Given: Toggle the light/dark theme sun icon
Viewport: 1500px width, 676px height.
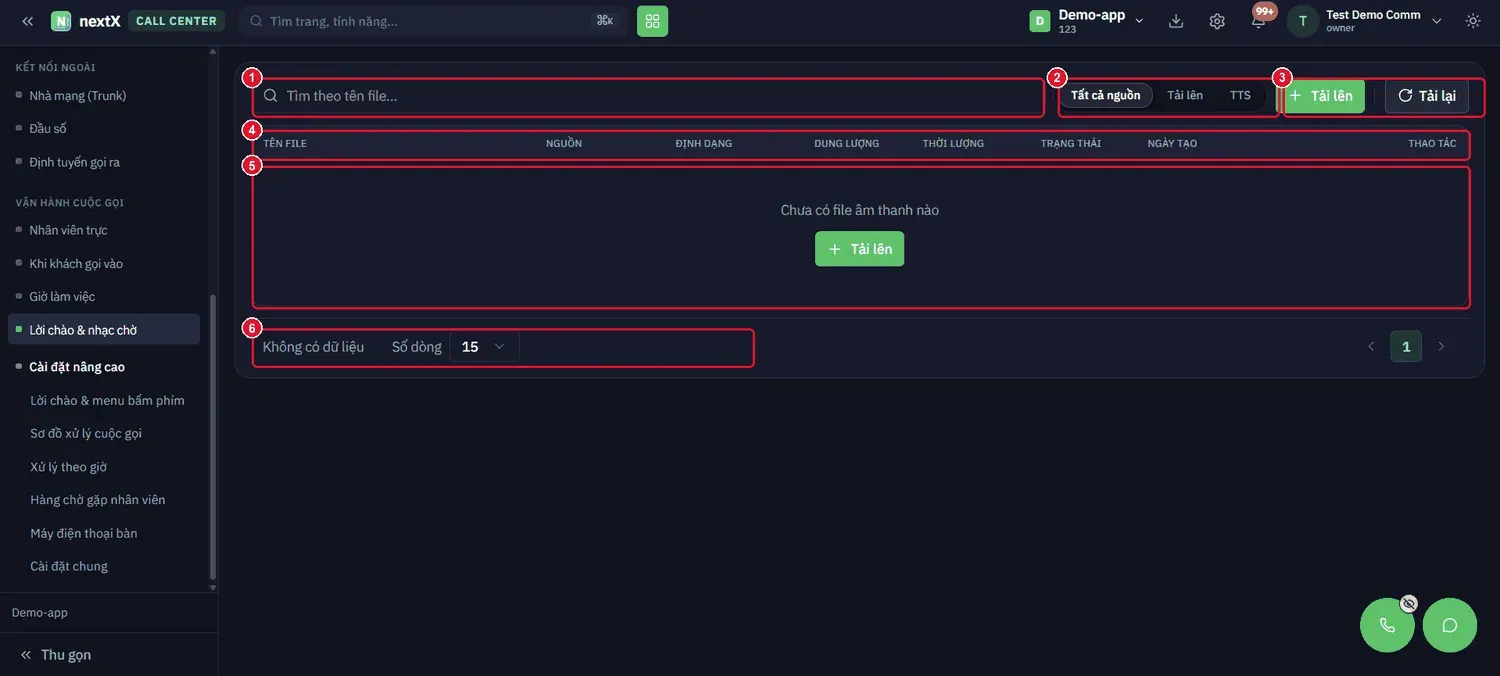Looking at the screenshot, I should (x=1473, y=21).
